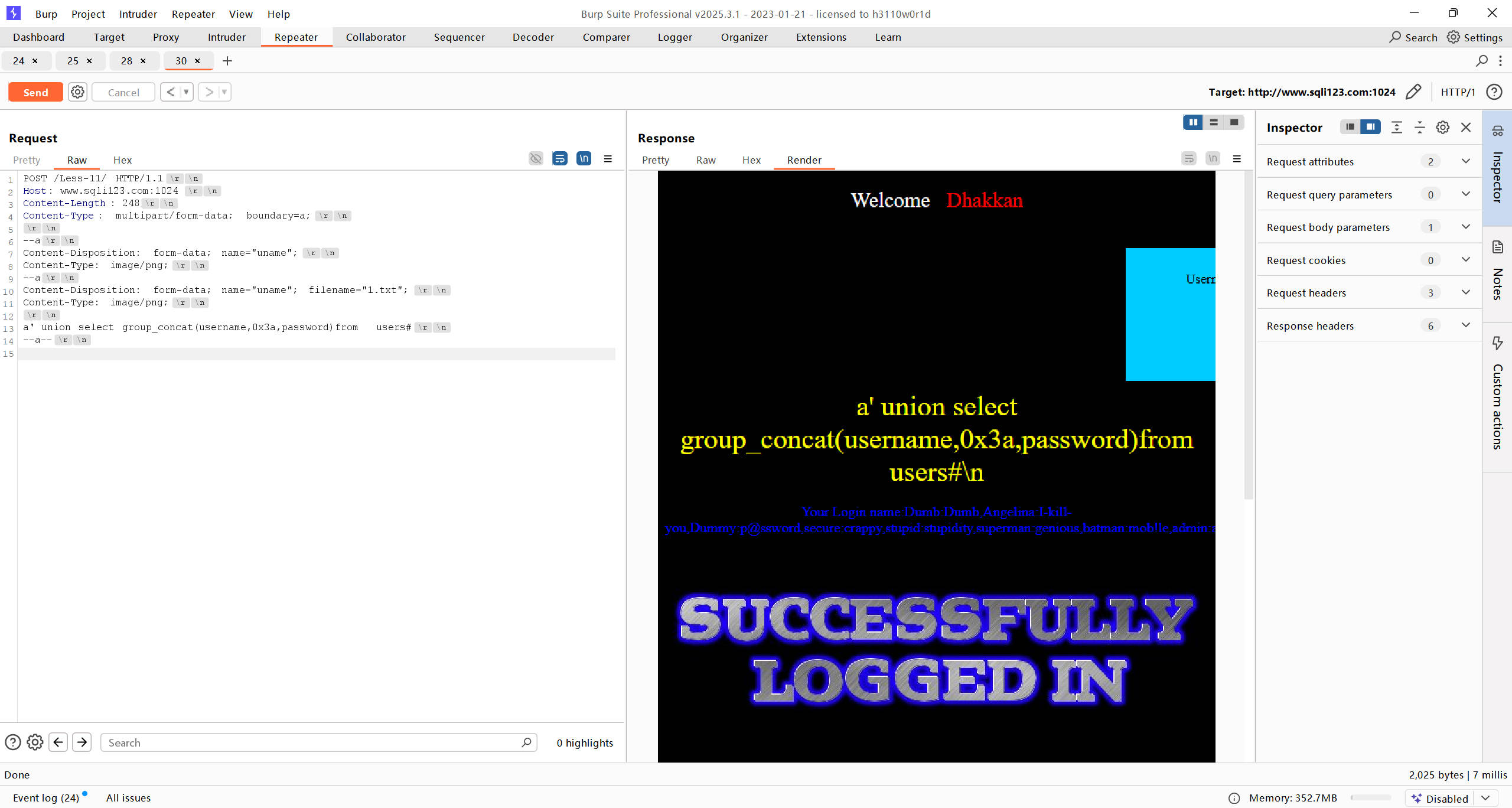Open Notes side panel
The height and width of the screenshot is (808, 1512).
tap(1497, 275)
